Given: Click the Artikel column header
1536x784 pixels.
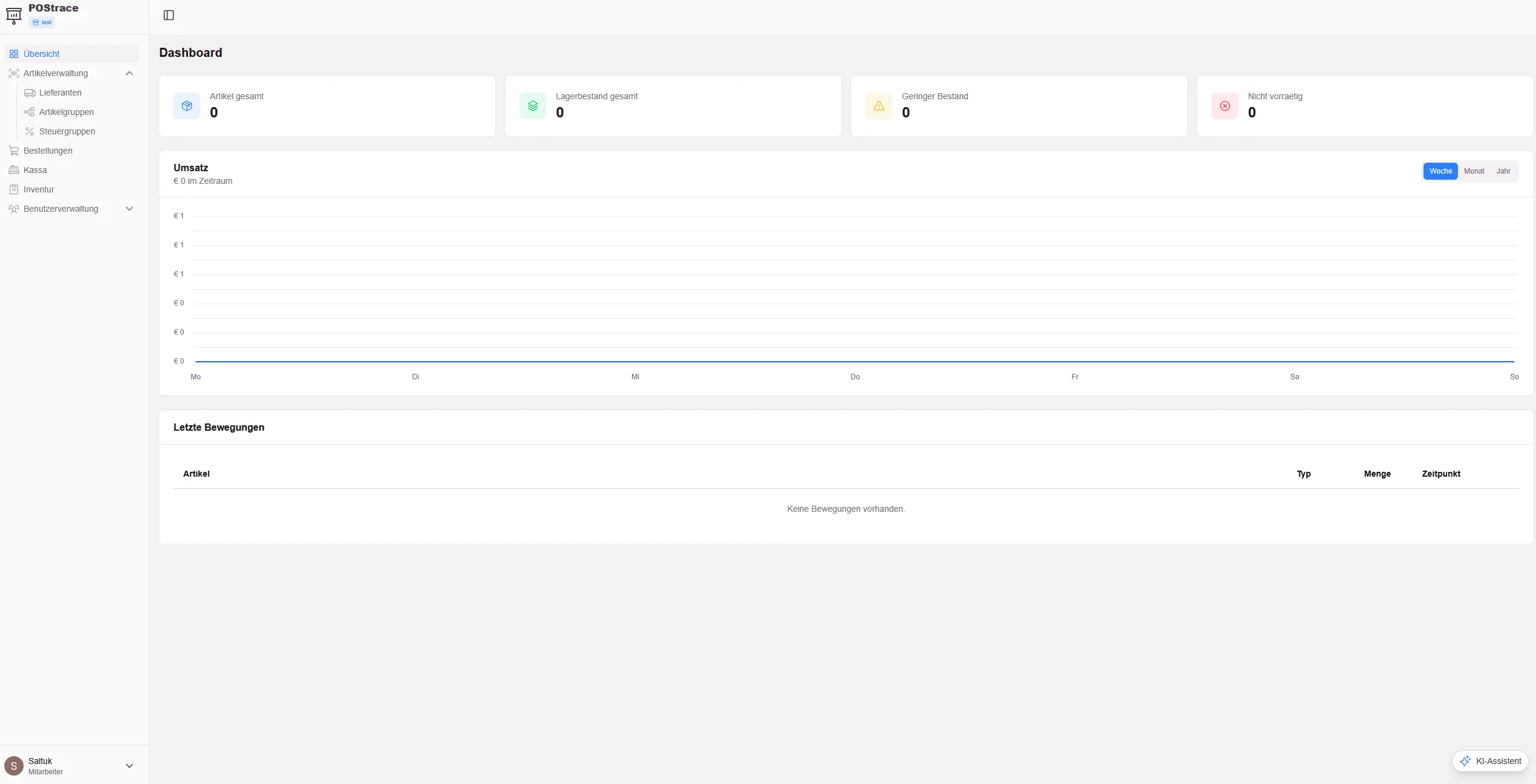Looking at the screenshot, I should coord(196,474).
